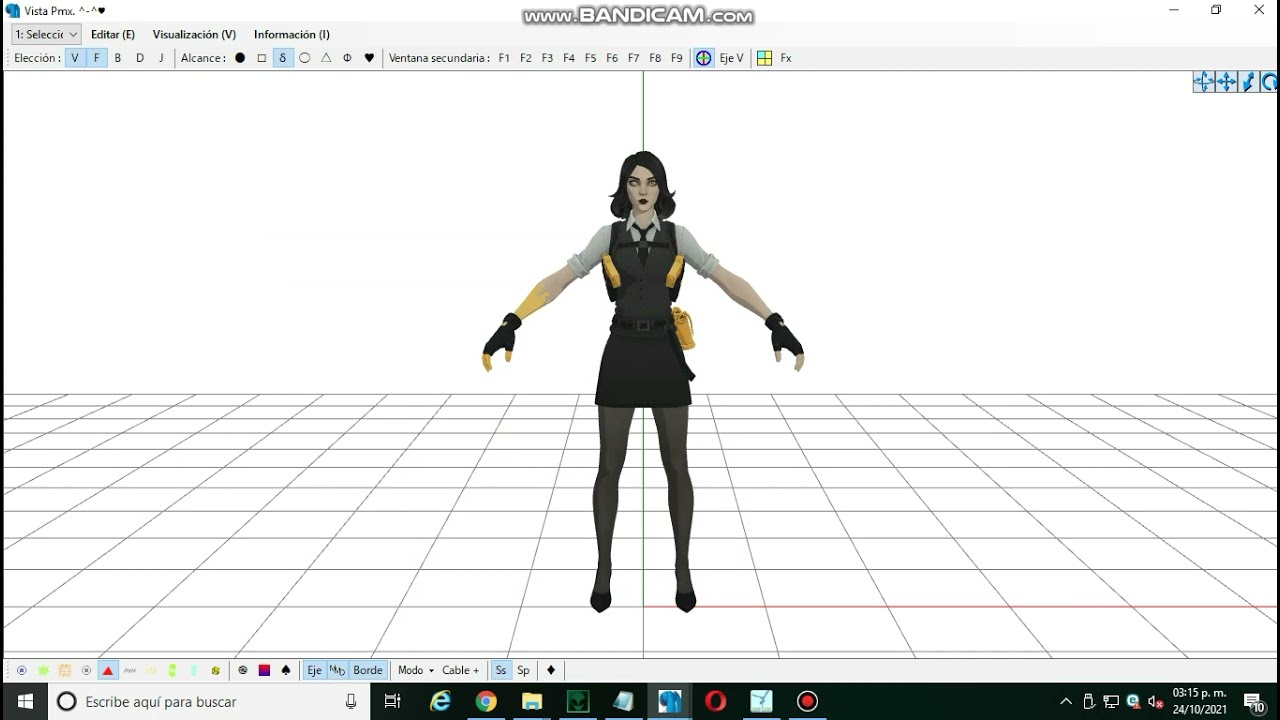Click the Cable + button
This screenshot has height=720, width=1280.
461,670
